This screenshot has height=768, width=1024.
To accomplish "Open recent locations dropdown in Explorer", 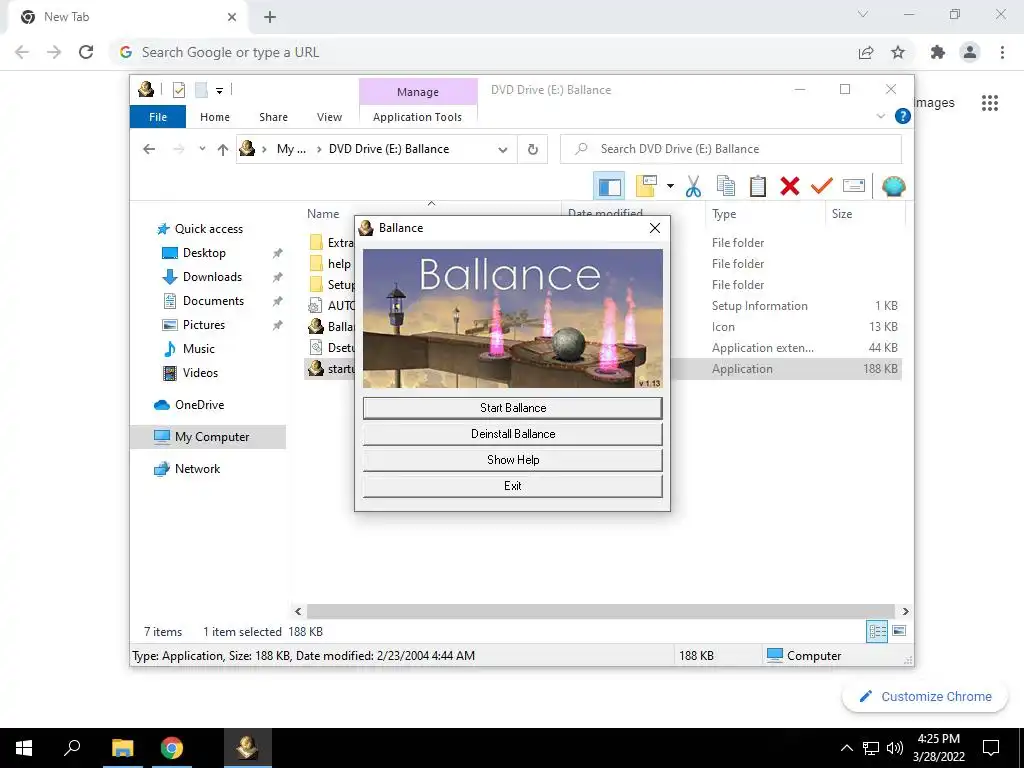I will (x=202, y=149).
